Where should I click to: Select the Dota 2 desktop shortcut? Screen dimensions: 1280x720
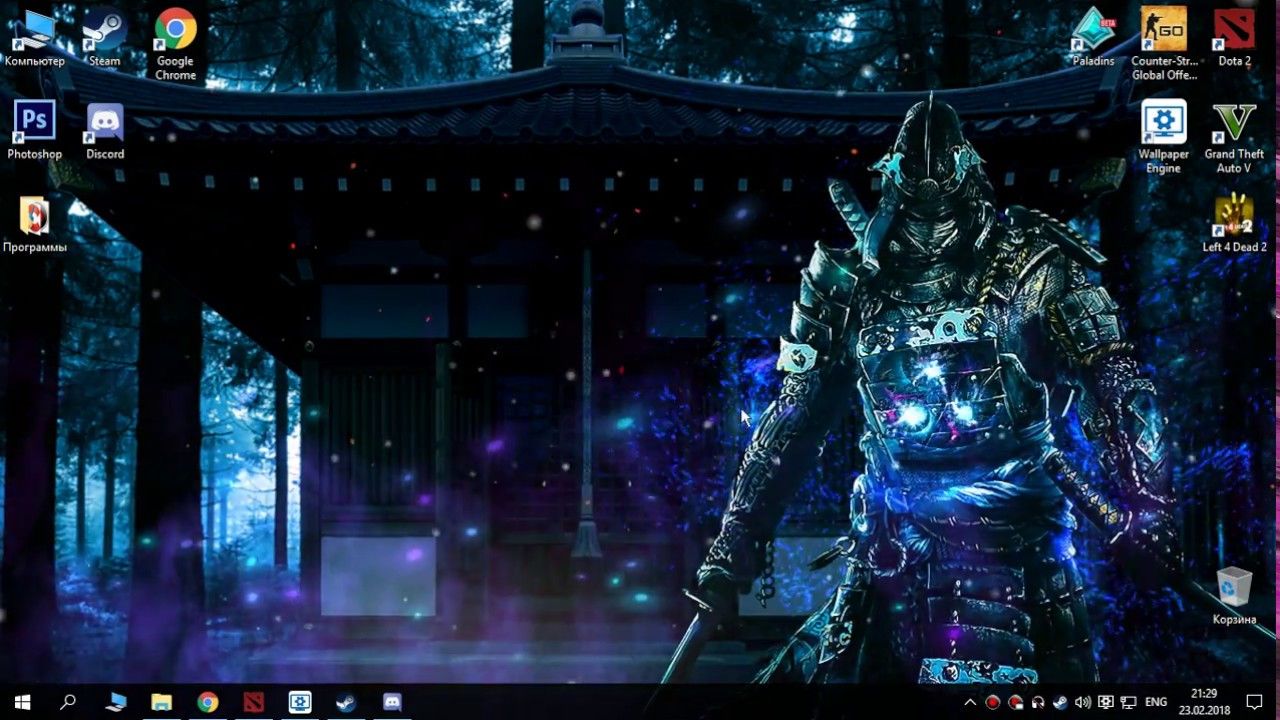[1234, 37]
